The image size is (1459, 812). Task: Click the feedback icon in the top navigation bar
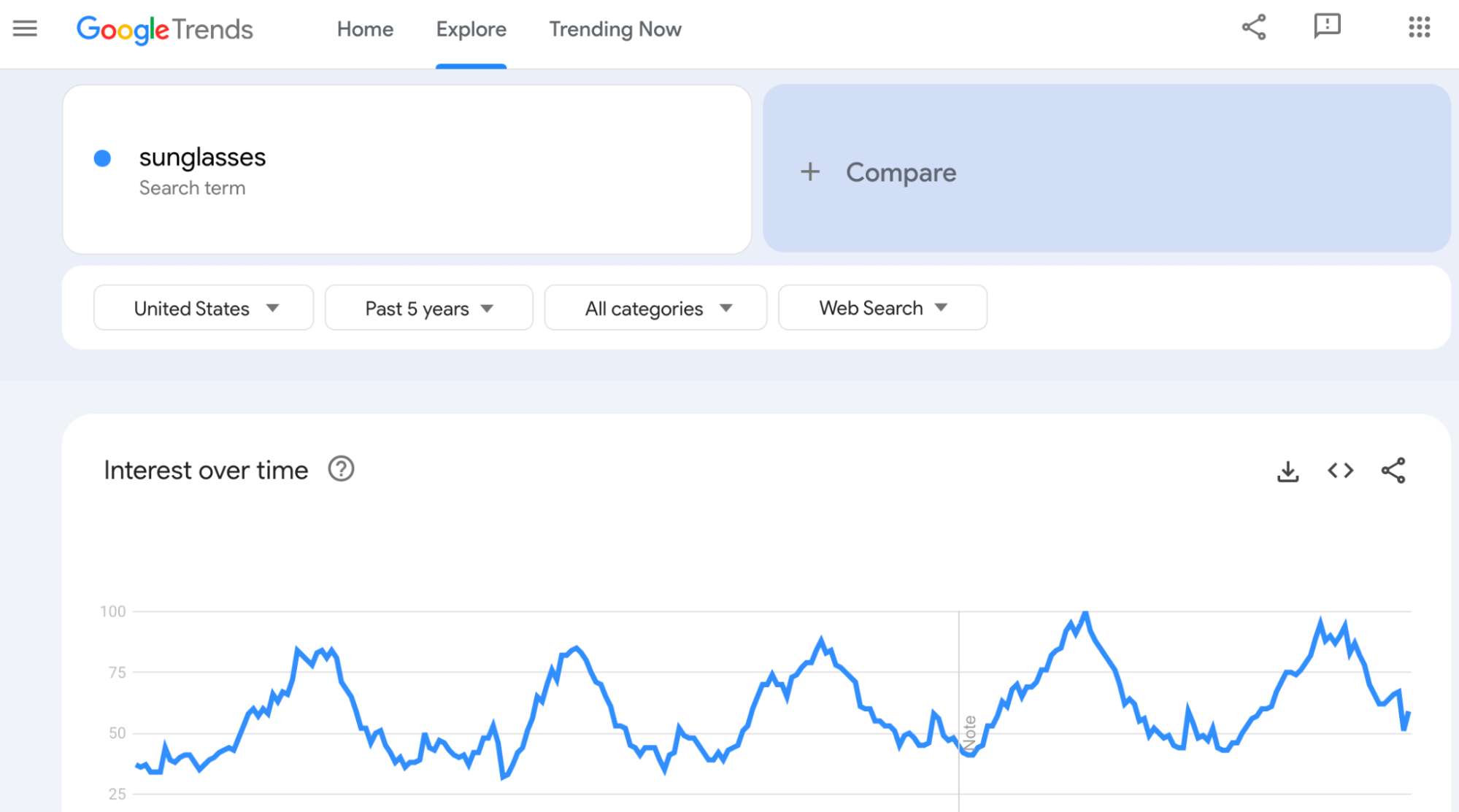pos(1326,29)
